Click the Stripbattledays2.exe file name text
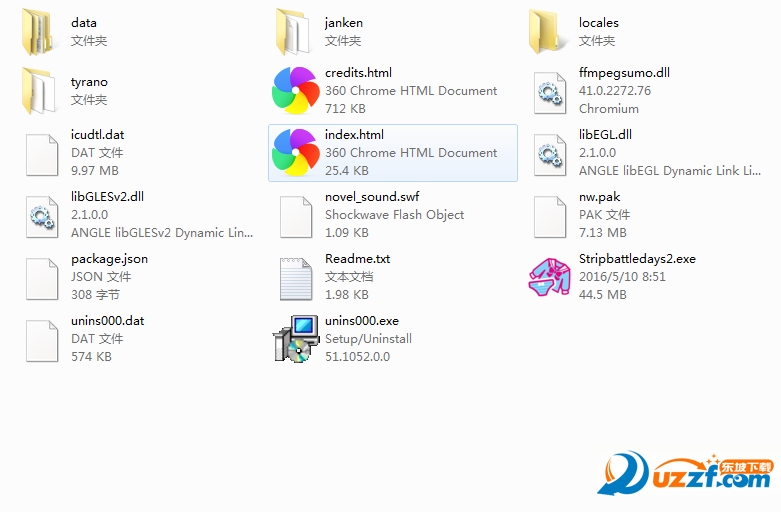 [x=637, y=259]
